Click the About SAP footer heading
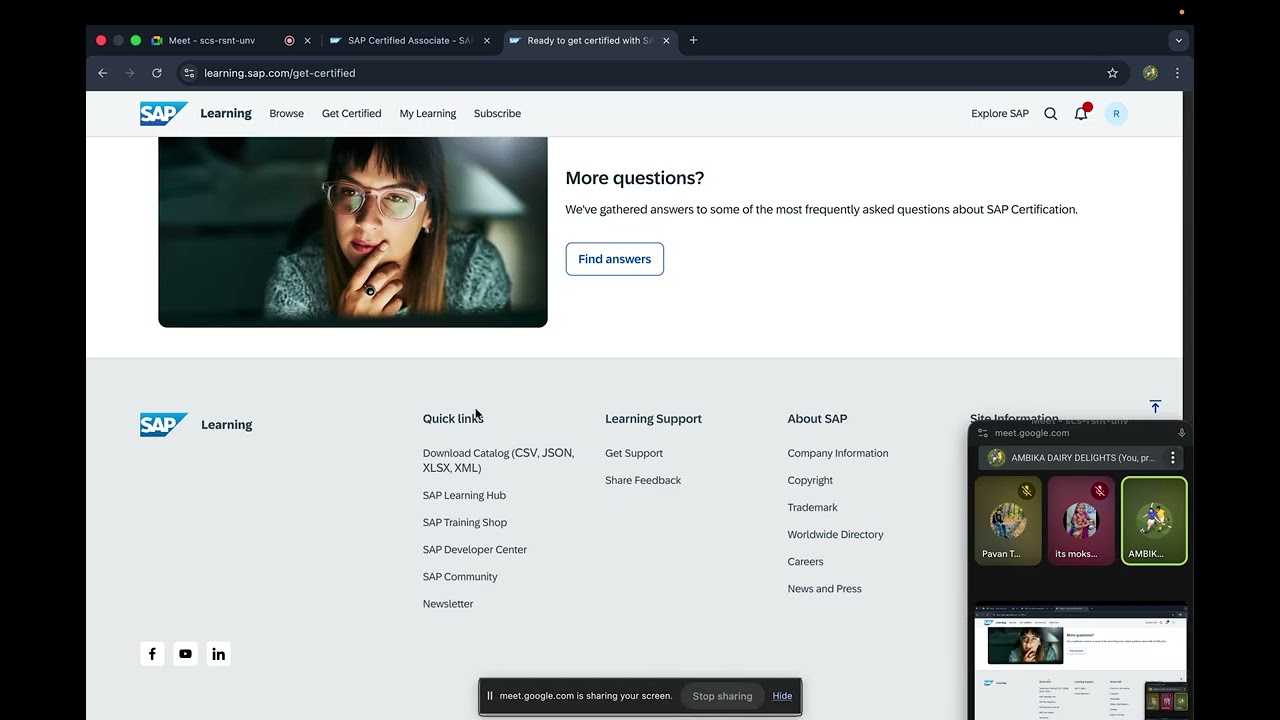This screenshot has width=1280, height=720. coord(817,419)
